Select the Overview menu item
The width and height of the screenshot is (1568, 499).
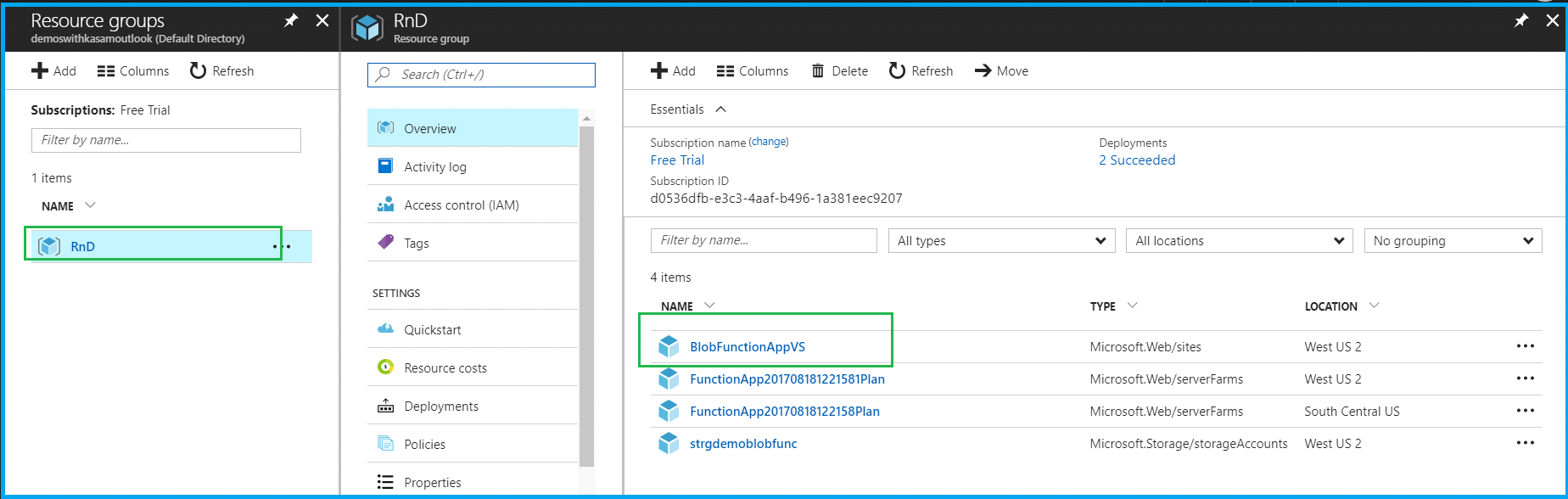(x=473, y=127)
